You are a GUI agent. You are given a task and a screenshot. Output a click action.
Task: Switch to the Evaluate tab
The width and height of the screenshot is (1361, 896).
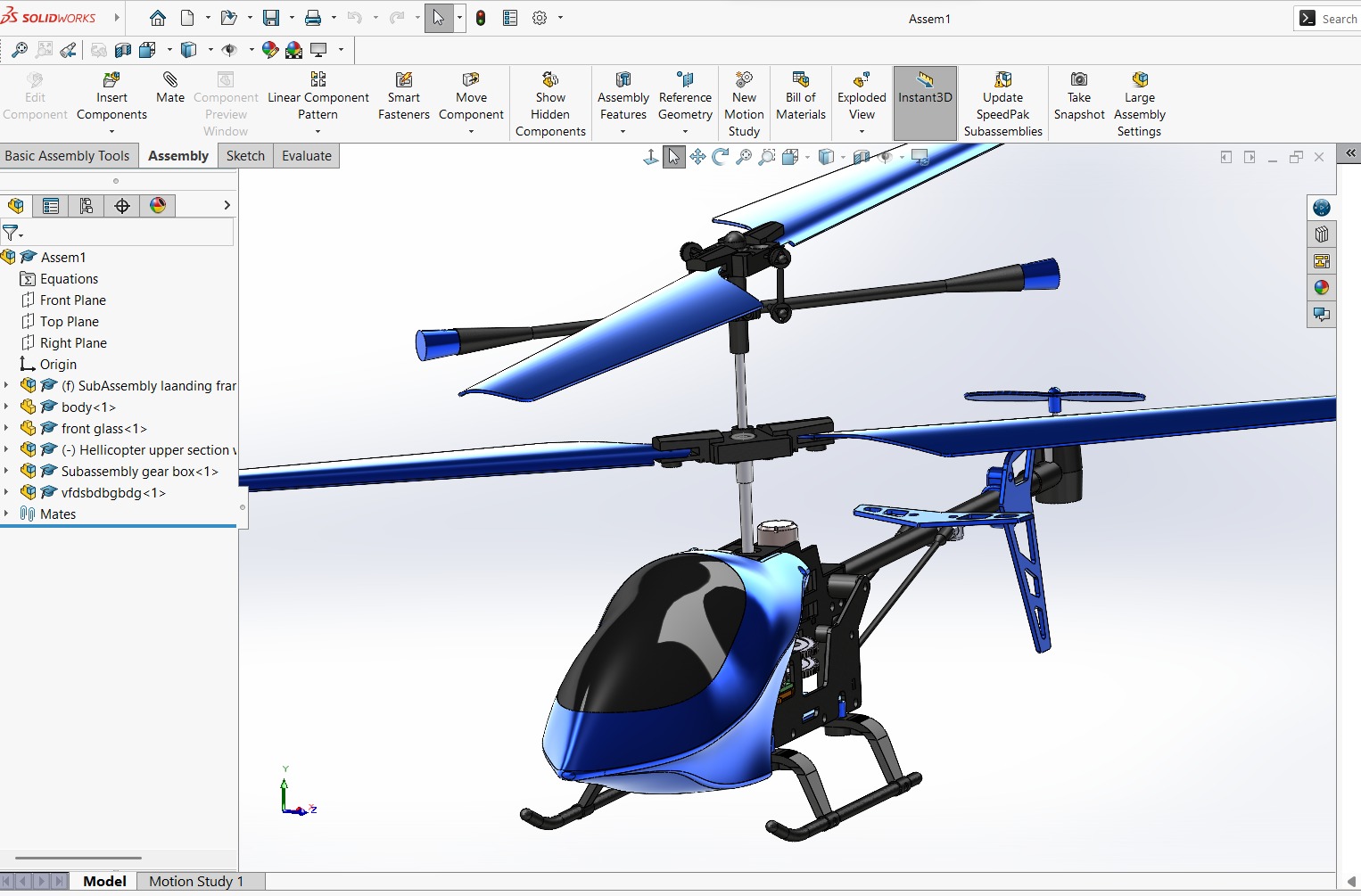(306, 156)
